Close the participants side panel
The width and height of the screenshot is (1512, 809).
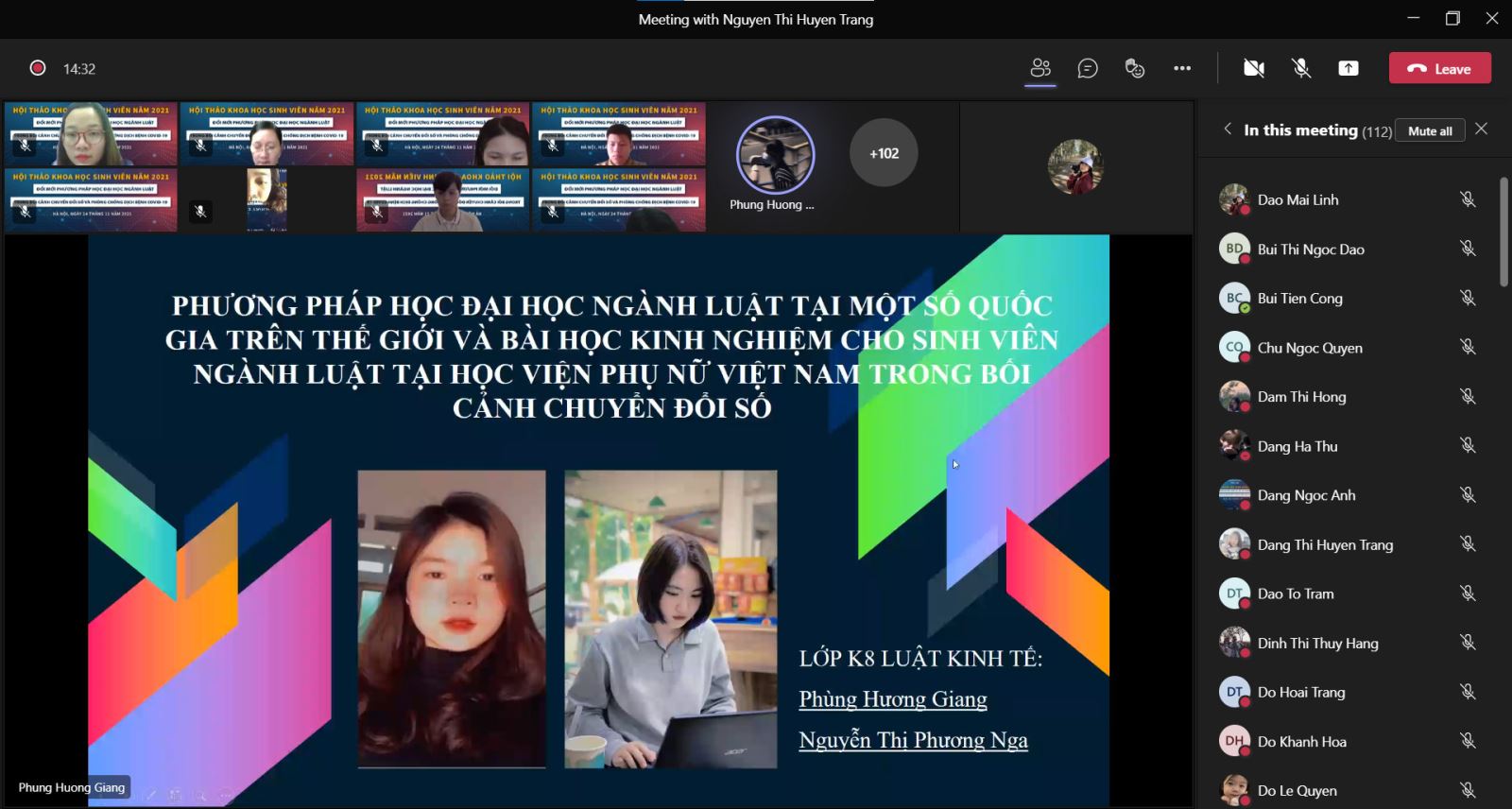click(x=1481, y=129)
